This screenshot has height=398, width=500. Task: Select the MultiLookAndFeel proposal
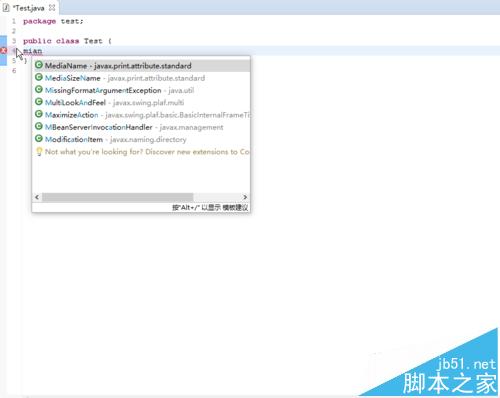pyautogui.click(x=141, y=103)
